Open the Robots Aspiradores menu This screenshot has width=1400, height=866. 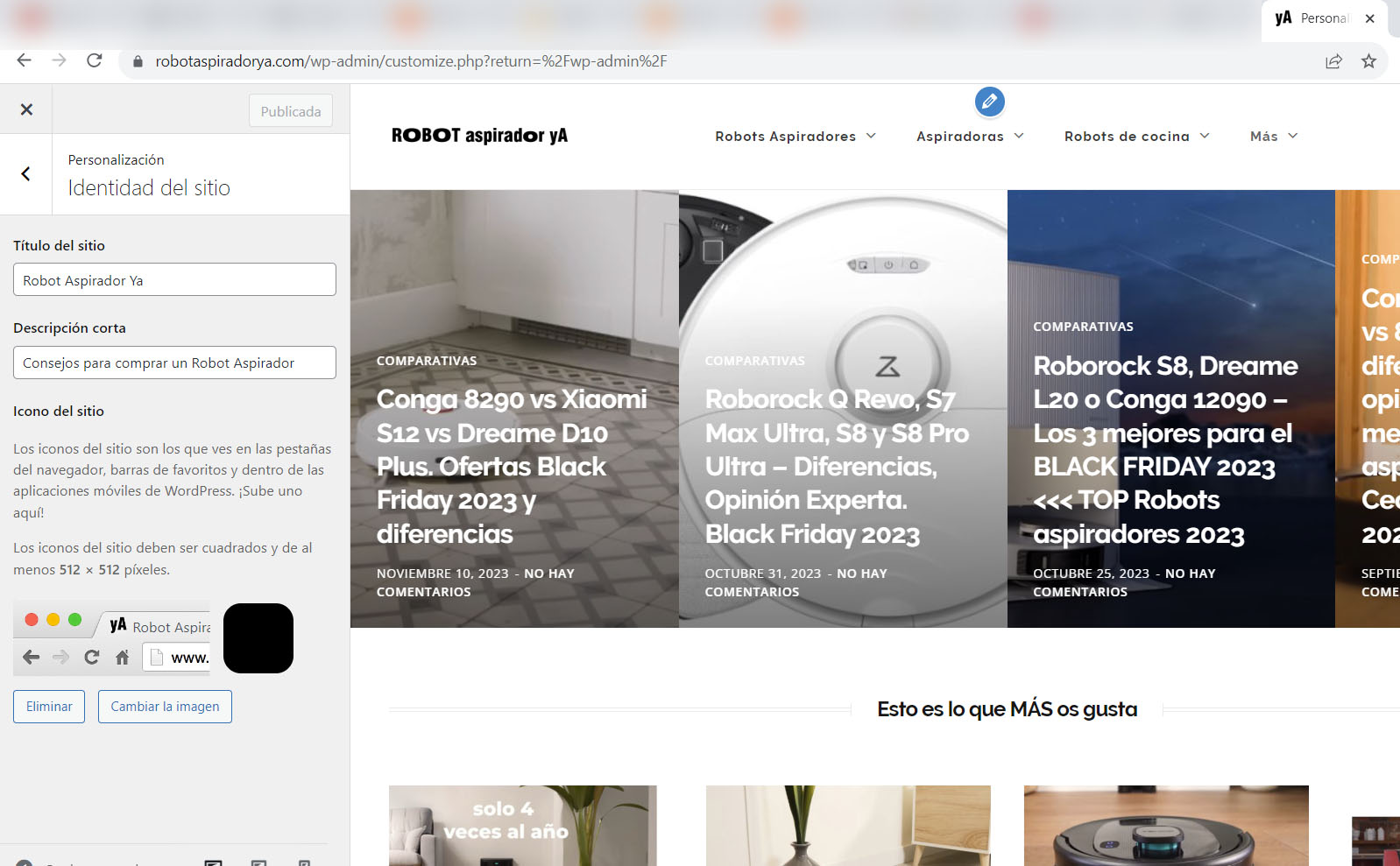click(x=785, y=137)
